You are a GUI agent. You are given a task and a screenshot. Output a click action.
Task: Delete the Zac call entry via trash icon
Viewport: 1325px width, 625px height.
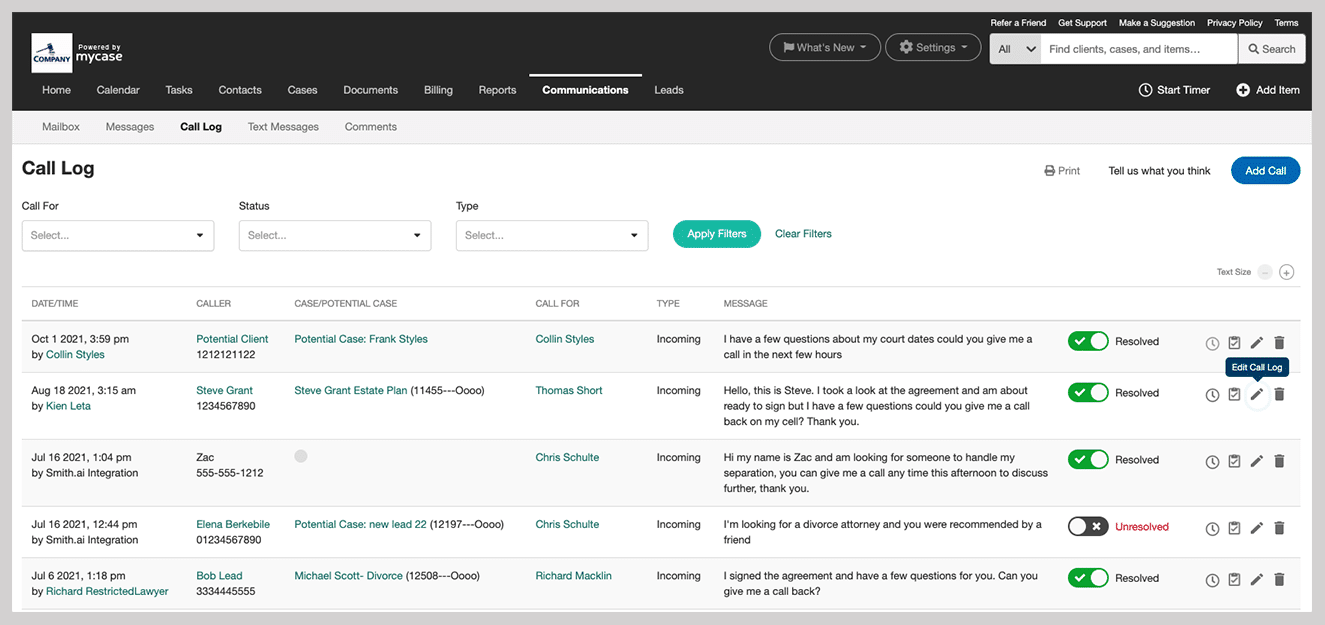tap(1279, 460)
